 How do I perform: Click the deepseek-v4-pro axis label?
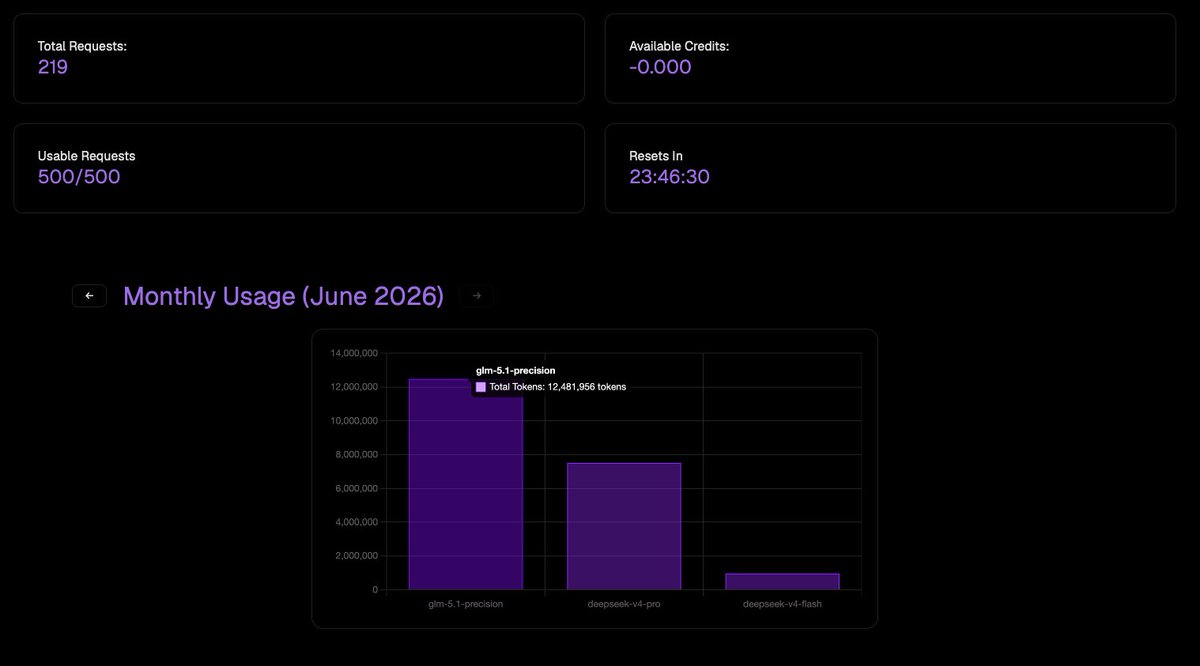tap(624, 604)
